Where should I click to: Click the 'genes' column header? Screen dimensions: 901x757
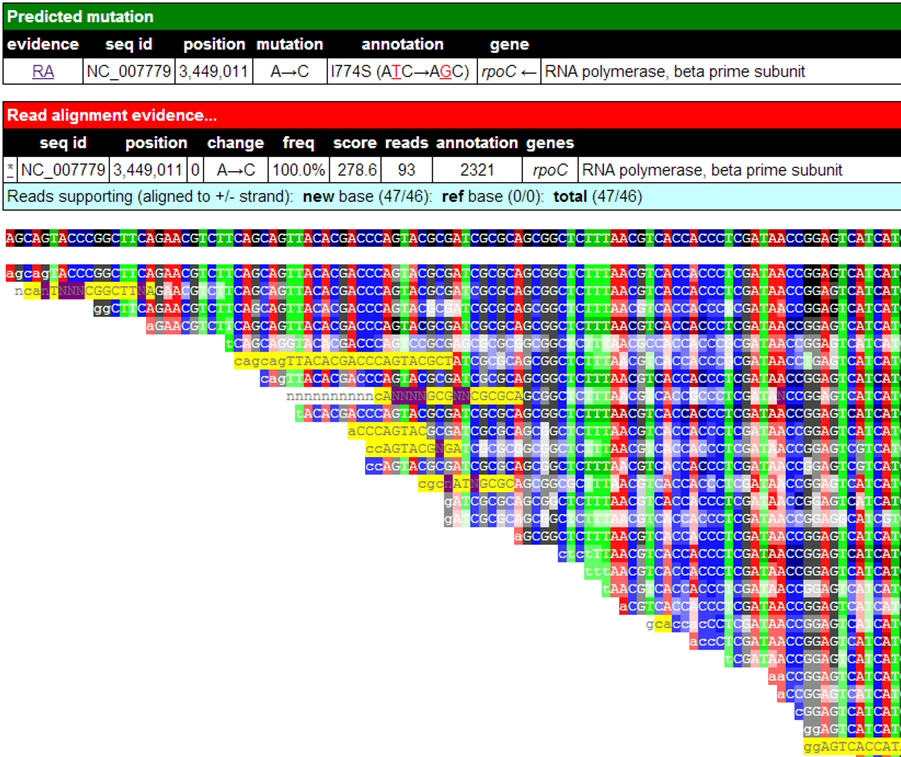coord(550,143)
